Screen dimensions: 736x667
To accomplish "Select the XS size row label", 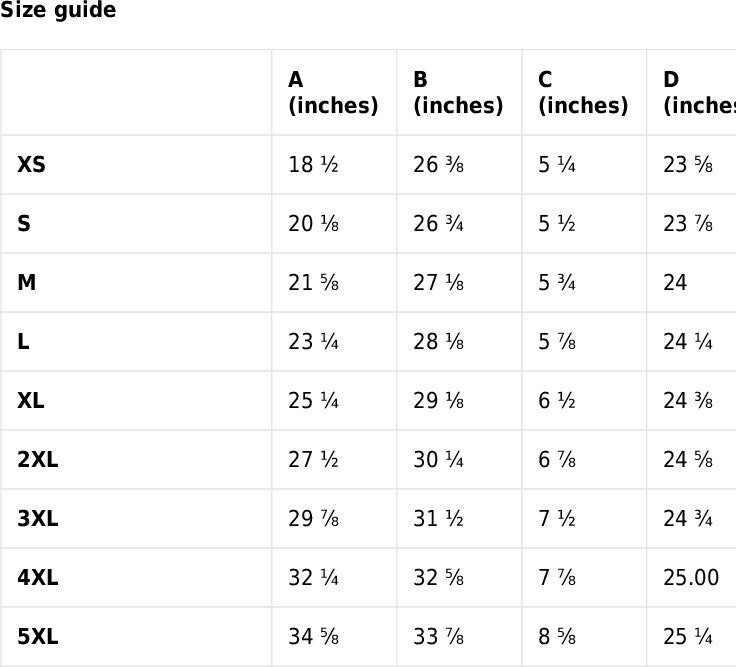I will coord(31,164).
